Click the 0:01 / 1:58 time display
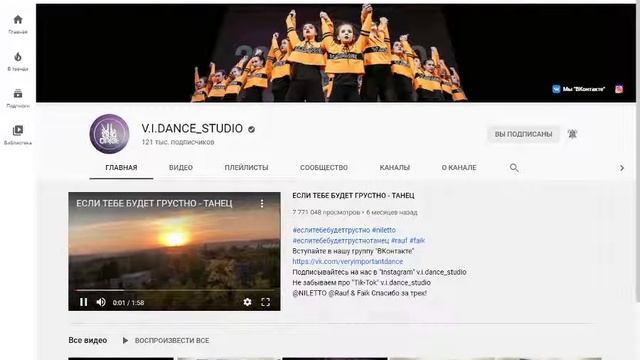Screen dimensions: 640x360 point(129,302)
